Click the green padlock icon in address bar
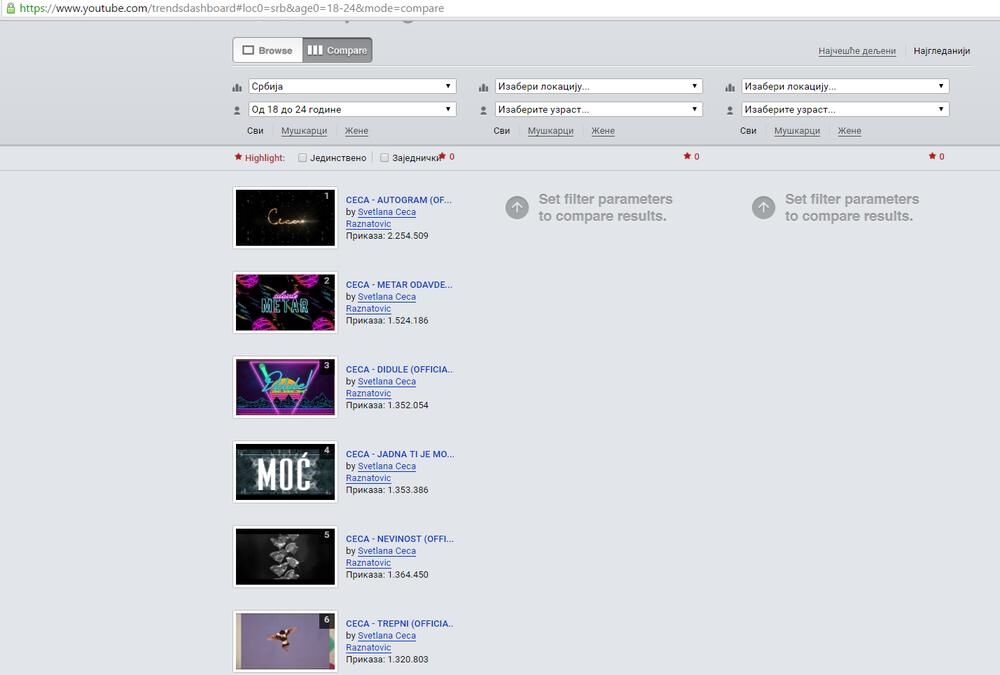 click(9, 8)
